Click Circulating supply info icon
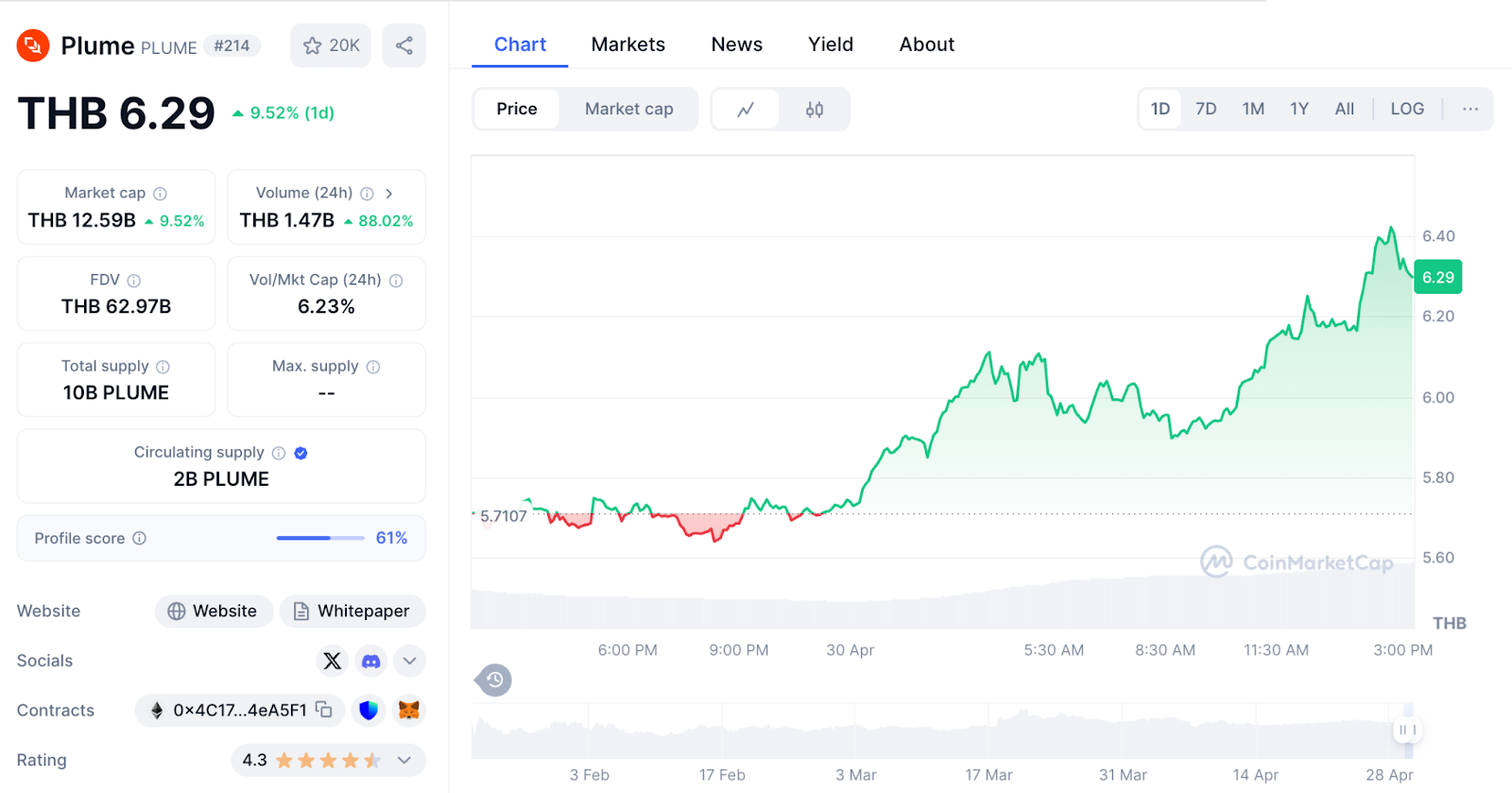Screen dimensions: 1512x793 click(279, 454)
